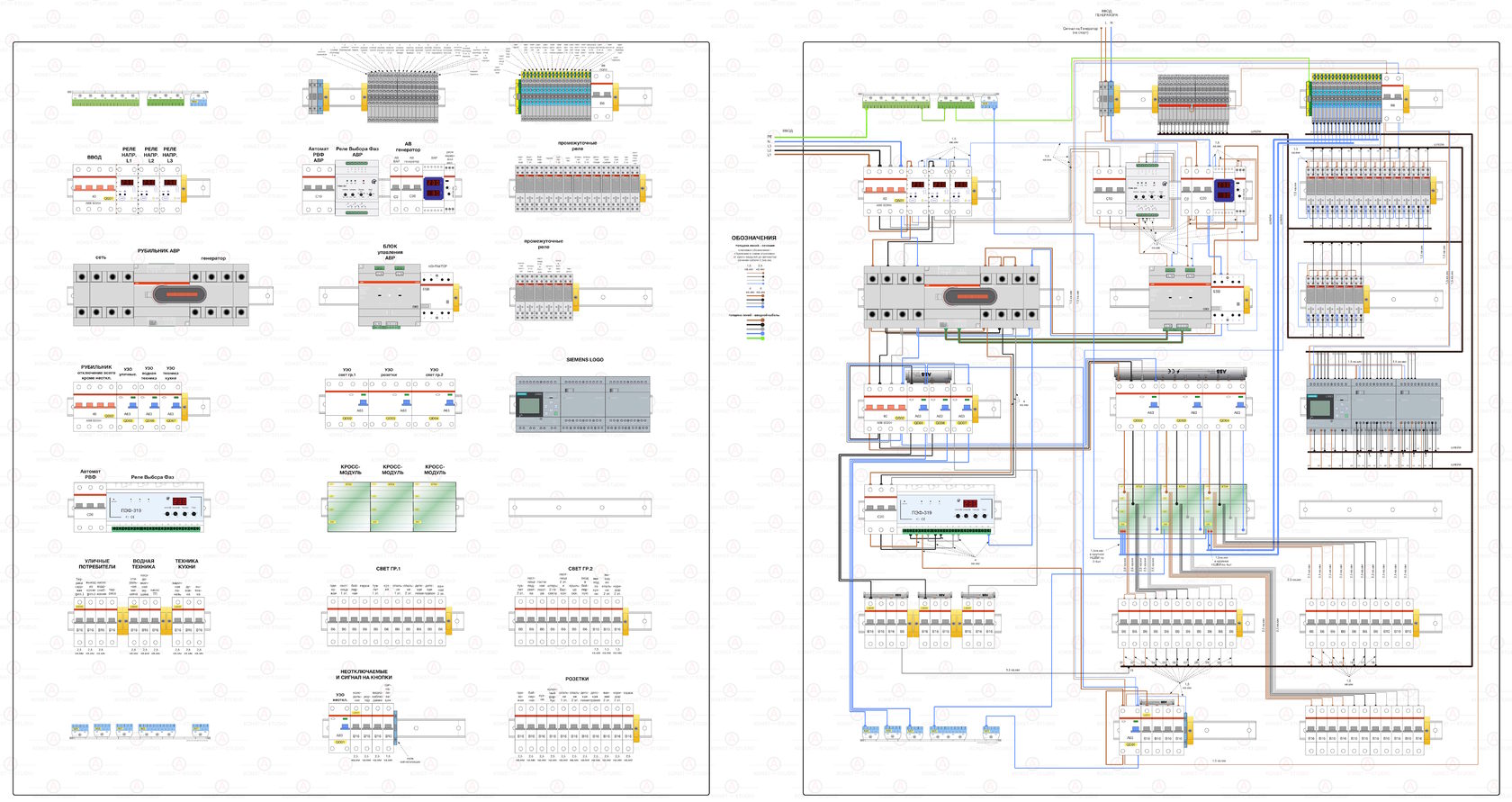Click the Автомат РВФ АВР label
This screenshot has height=802, width=1512.
click(x=319, y=155)
